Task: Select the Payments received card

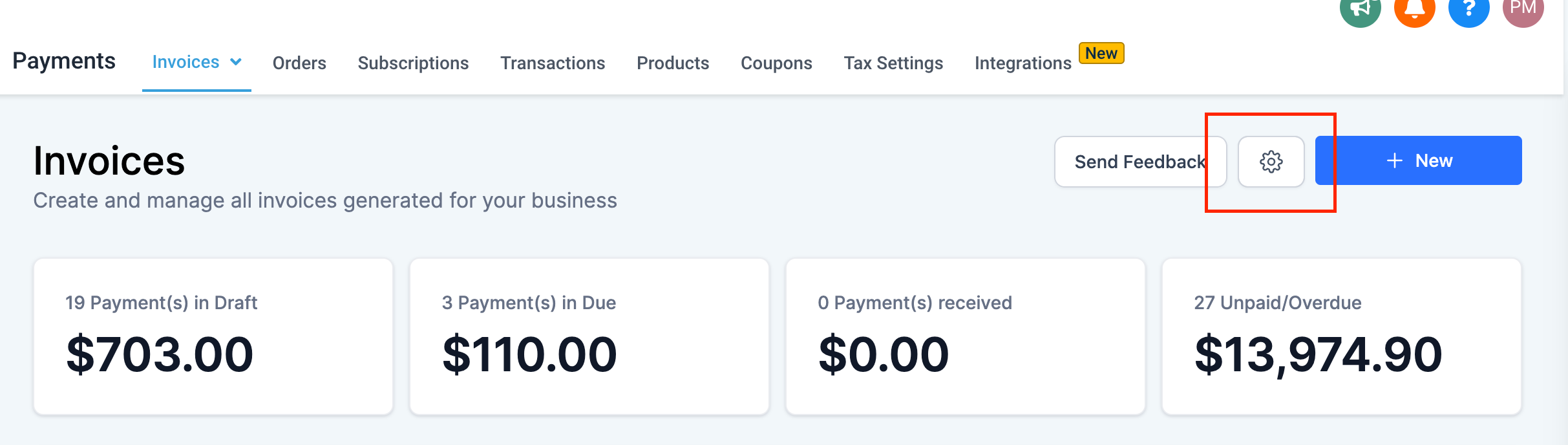Action: (966, 336)
